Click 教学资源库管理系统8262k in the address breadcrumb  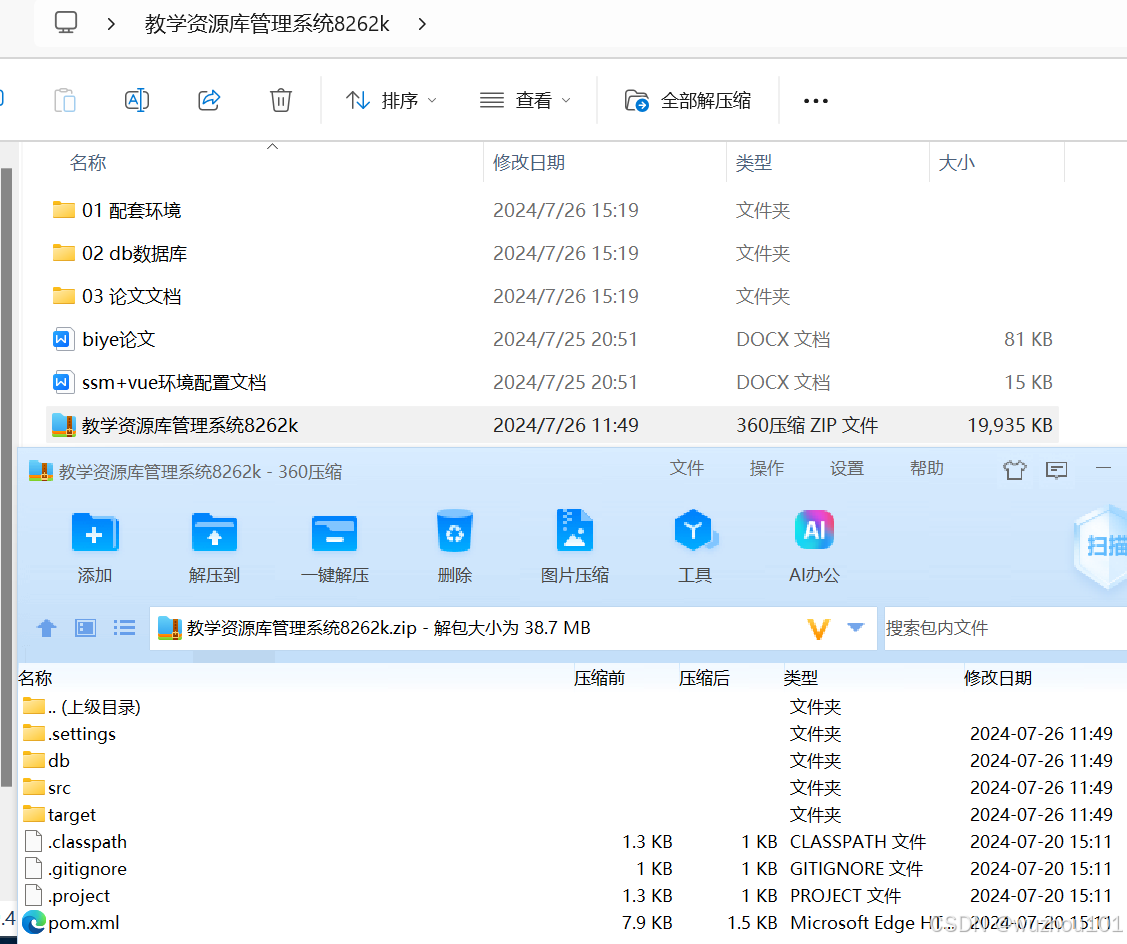pyautogui.click(x=267, y=24)
